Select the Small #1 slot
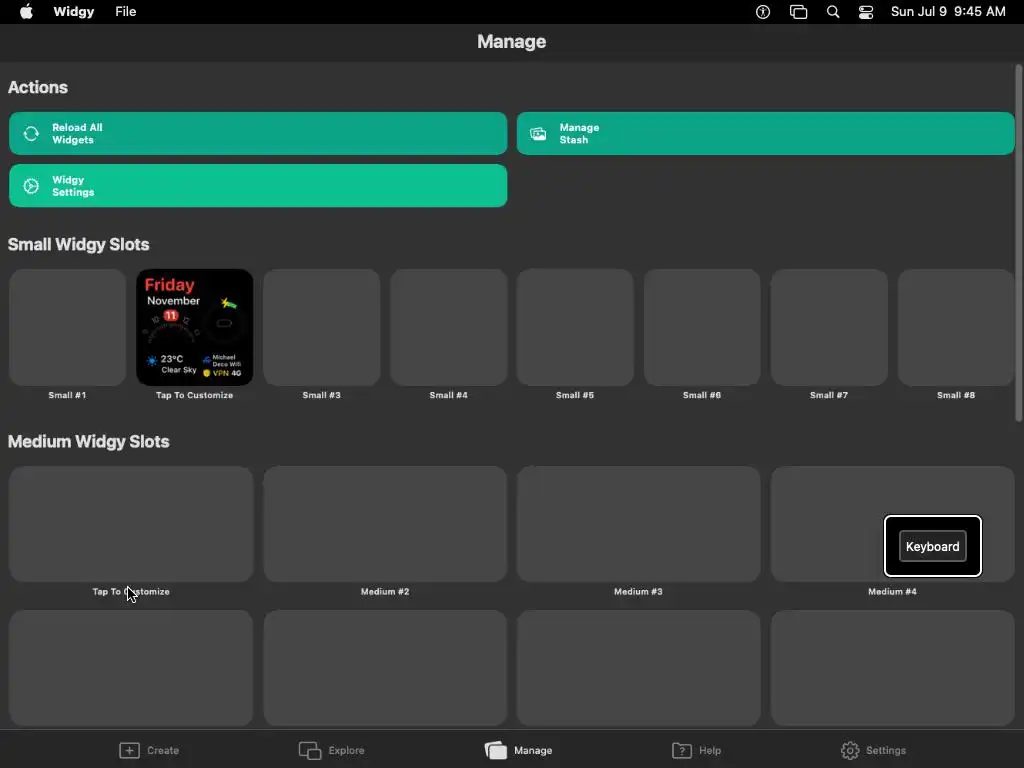 (x=67, y=327)
